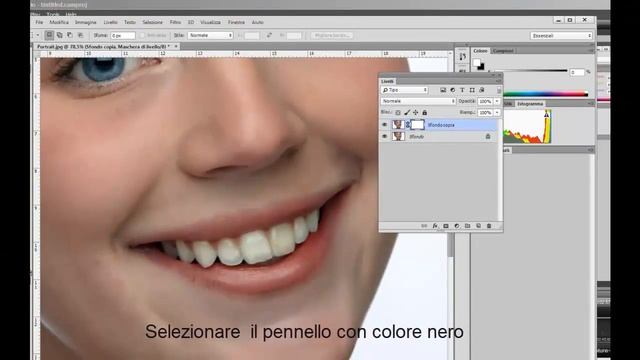Filter layers by adjustment layer icon

pyautogui.click(x=453, y=90)
